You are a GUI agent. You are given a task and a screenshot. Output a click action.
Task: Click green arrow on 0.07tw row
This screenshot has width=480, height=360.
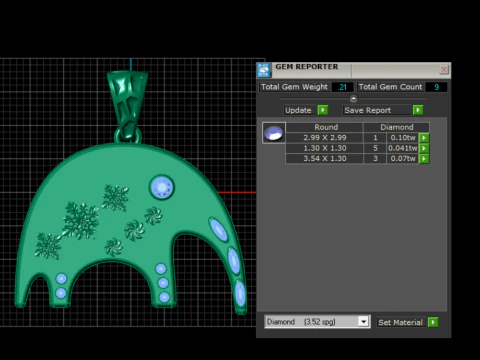(424, 158)
